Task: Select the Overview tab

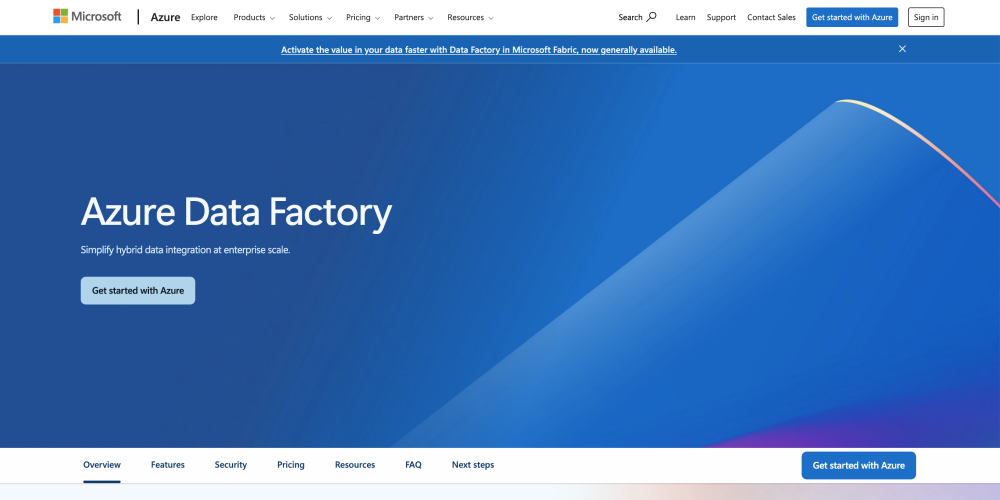Action: click(102, 465)
